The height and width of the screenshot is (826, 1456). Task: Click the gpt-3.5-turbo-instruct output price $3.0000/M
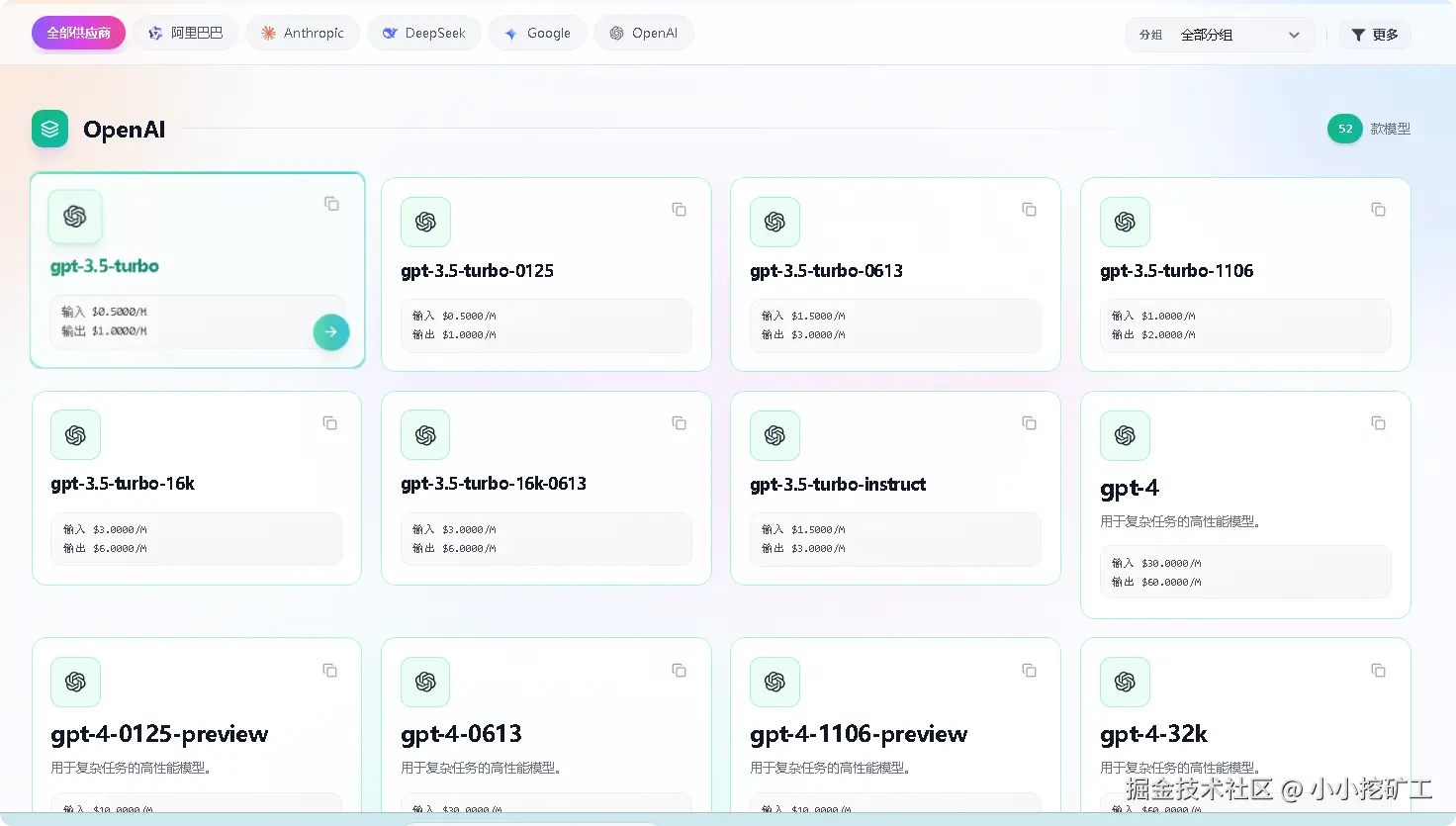tap(818, 549)
